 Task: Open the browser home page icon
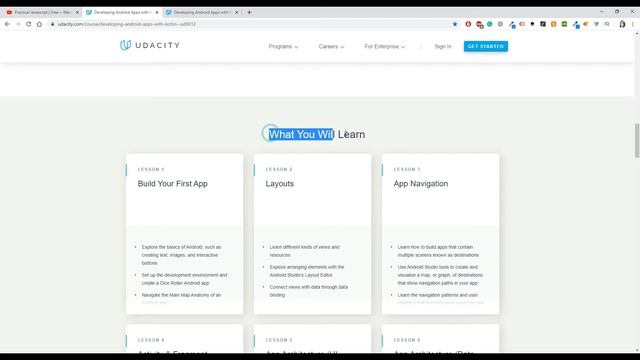click(x=39, y=24)
